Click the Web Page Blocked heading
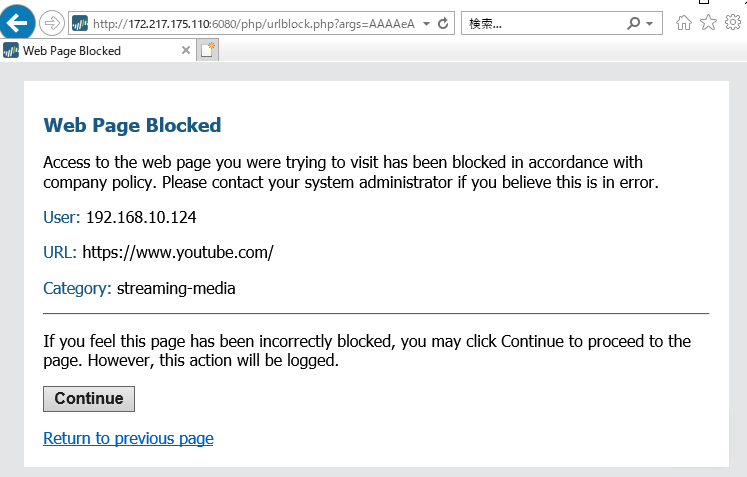 (132, 125)
